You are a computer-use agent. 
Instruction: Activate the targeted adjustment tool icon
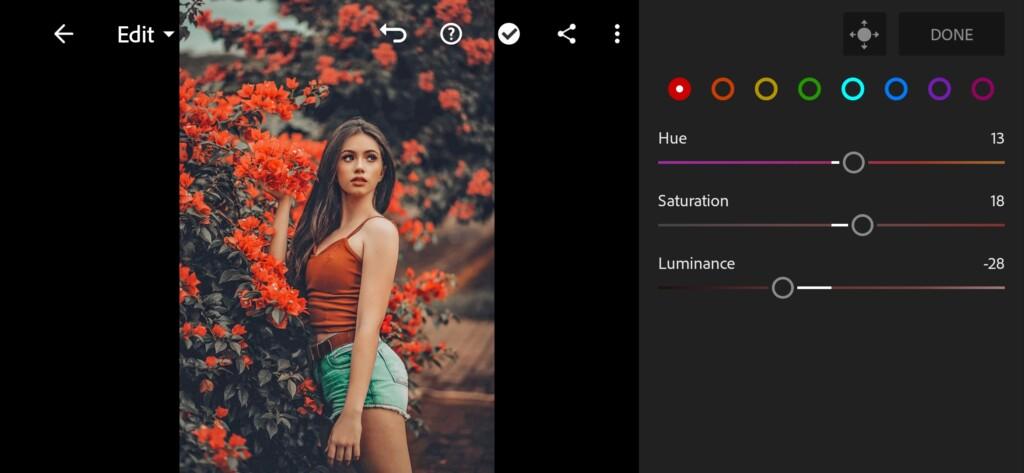[x=864, y=34]
